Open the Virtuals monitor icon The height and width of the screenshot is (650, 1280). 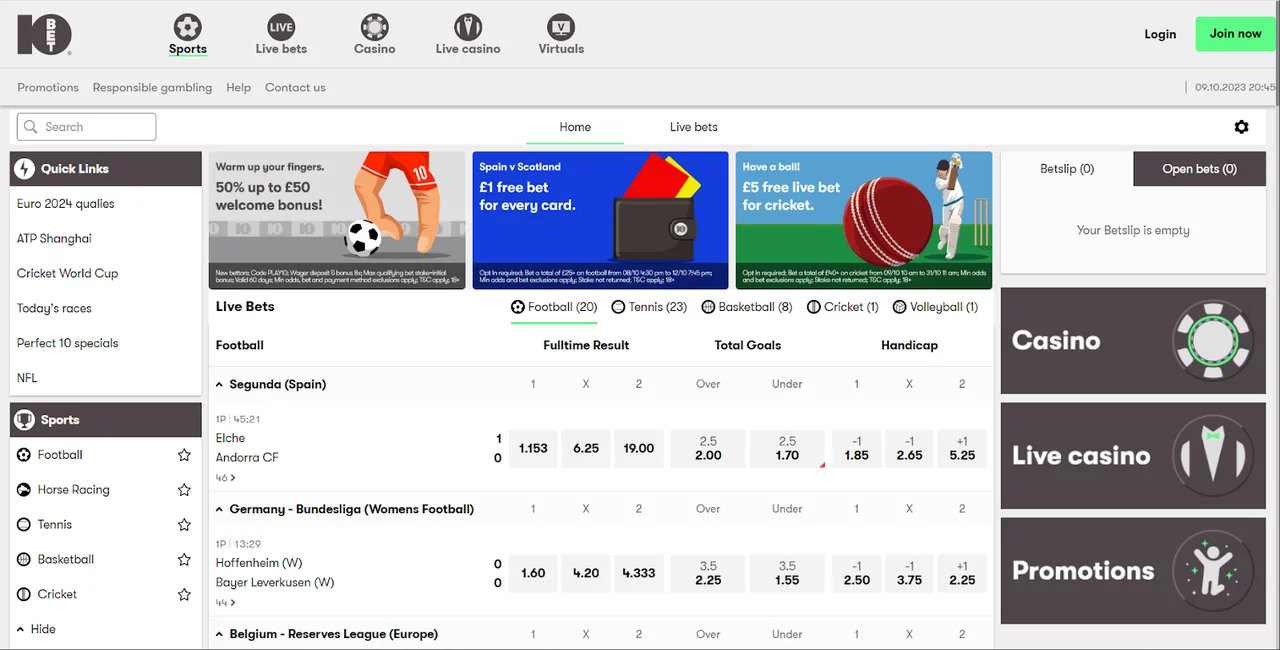pyautogui.click(x=561, y=27)
